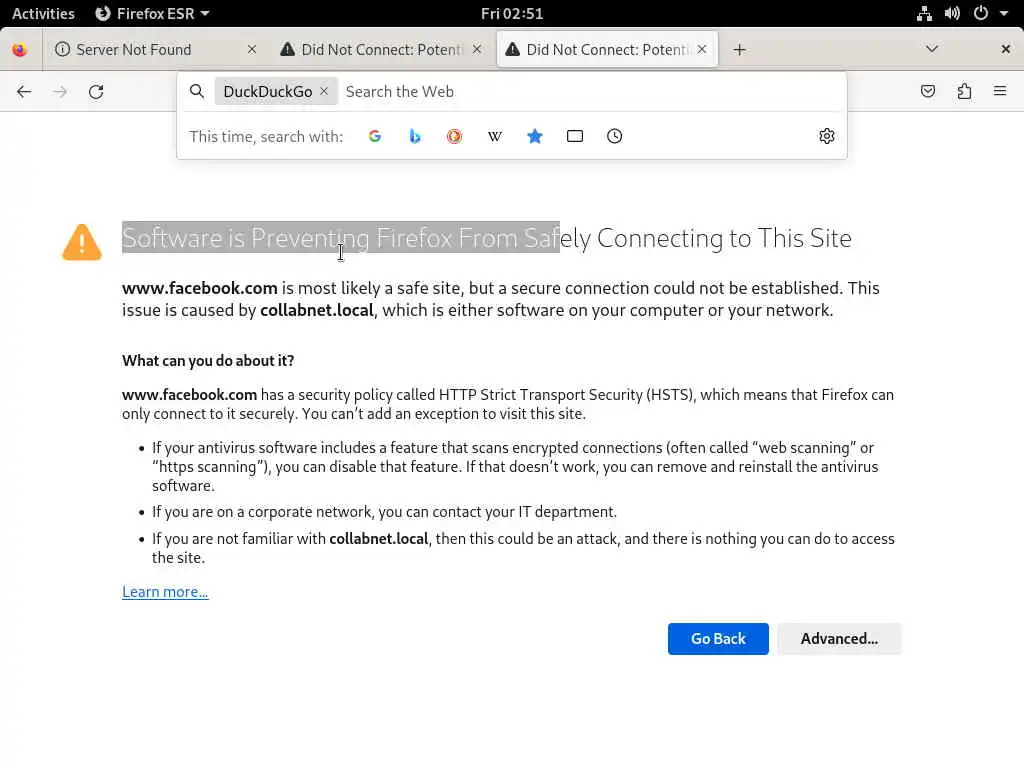Open Firefox hamburger application menu

click(1000, 91)
